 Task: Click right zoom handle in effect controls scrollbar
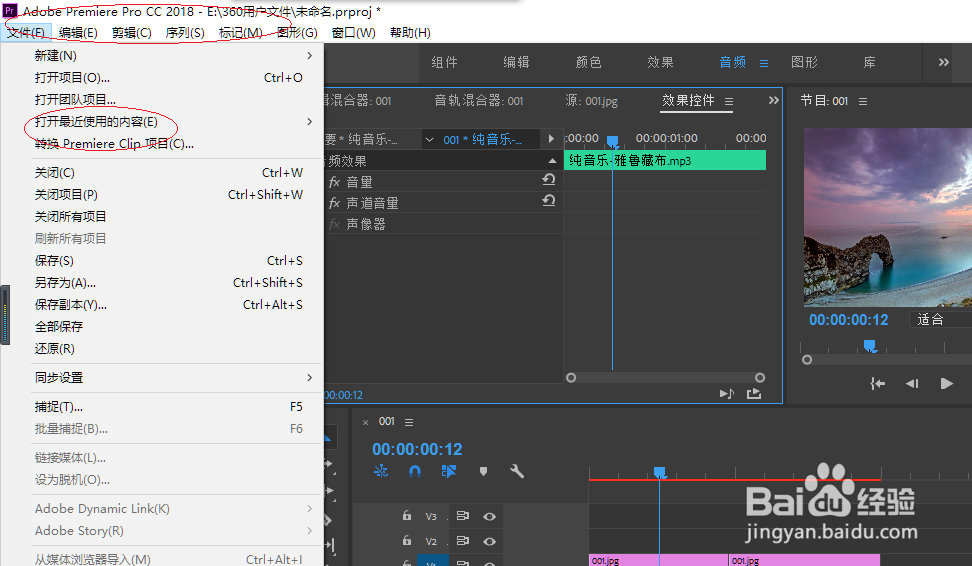760,378
